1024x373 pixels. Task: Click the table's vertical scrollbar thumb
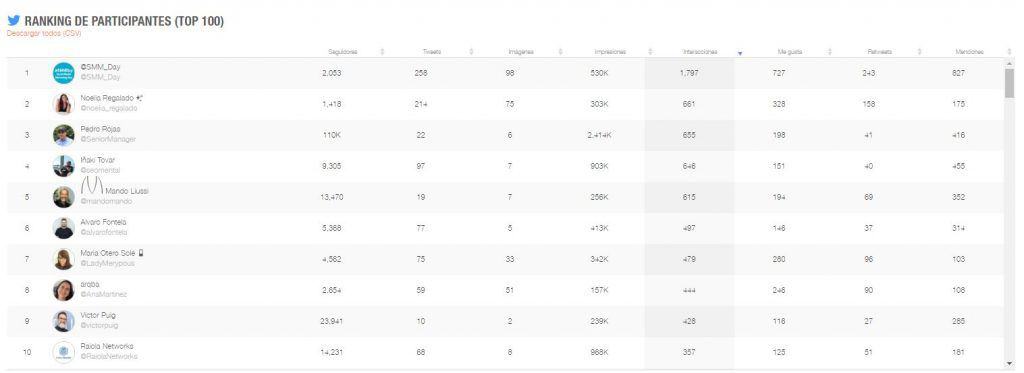pos(1010,83)
